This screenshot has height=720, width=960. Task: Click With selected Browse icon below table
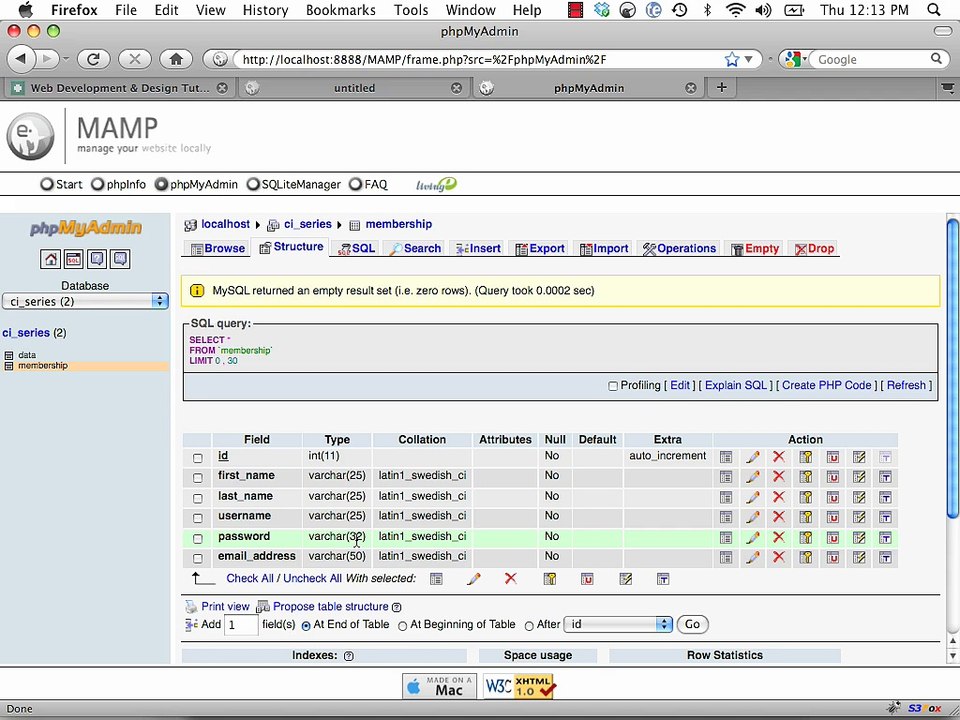[436, 579]
